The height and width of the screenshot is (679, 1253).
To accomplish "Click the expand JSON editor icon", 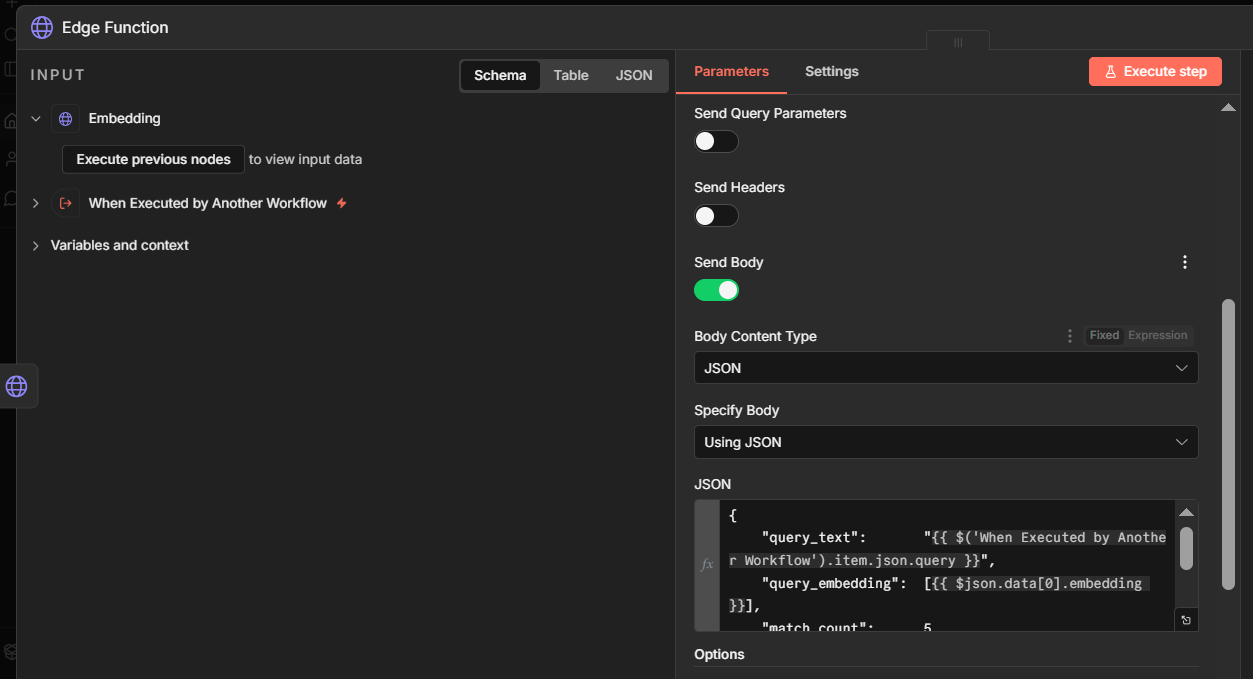I will pyautogui.click(x=1186, y=620).
